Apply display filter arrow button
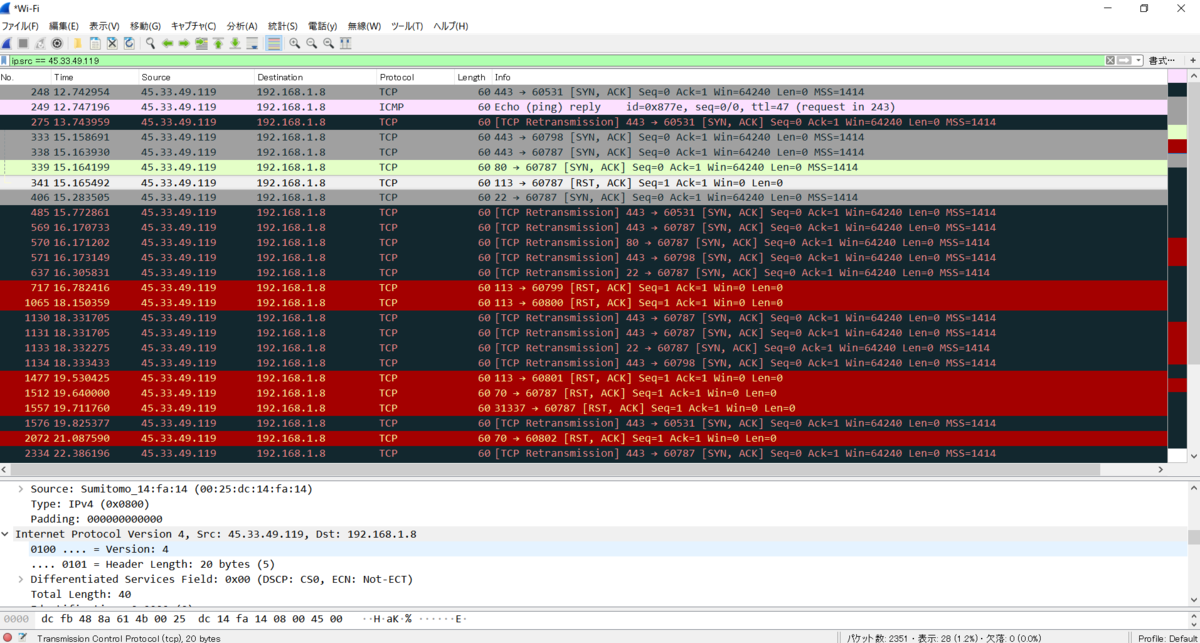The width and height of the screenshot is (1200, 643). [1124, 61]
